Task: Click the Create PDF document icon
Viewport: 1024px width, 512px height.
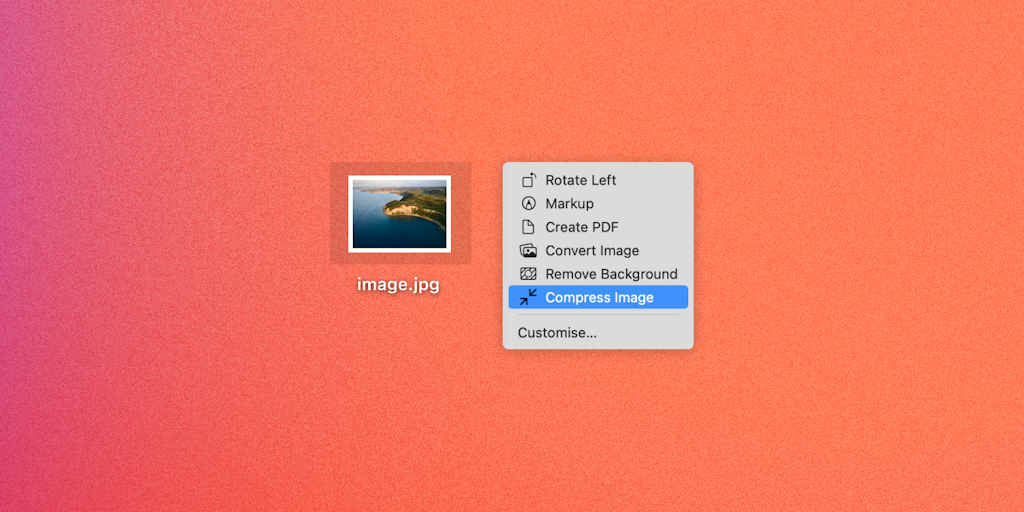Action: point(528,227)
